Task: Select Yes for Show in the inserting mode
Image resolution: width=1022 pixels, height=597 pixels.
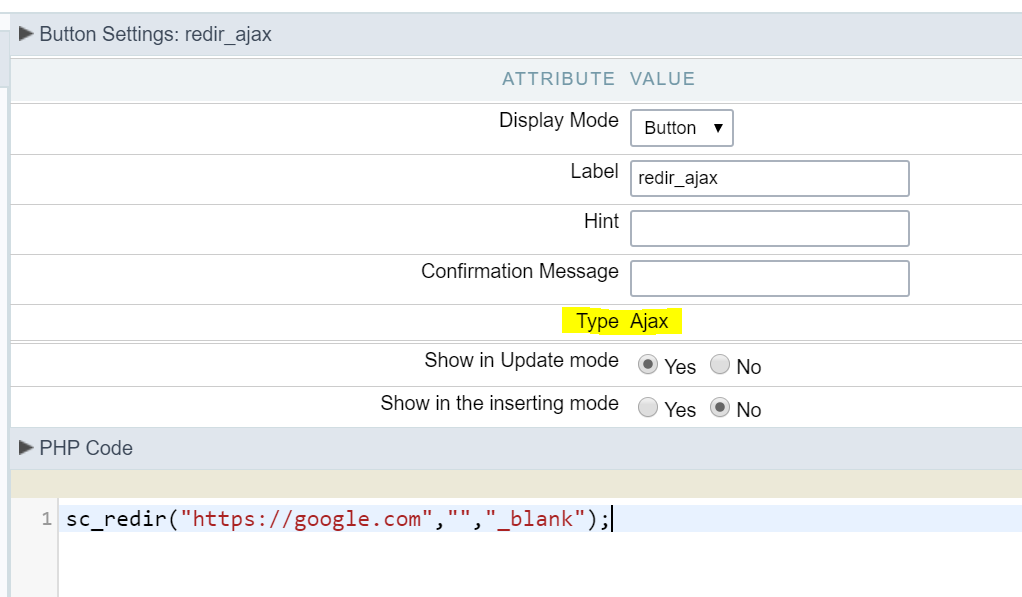Action: [x=648, y=407]
